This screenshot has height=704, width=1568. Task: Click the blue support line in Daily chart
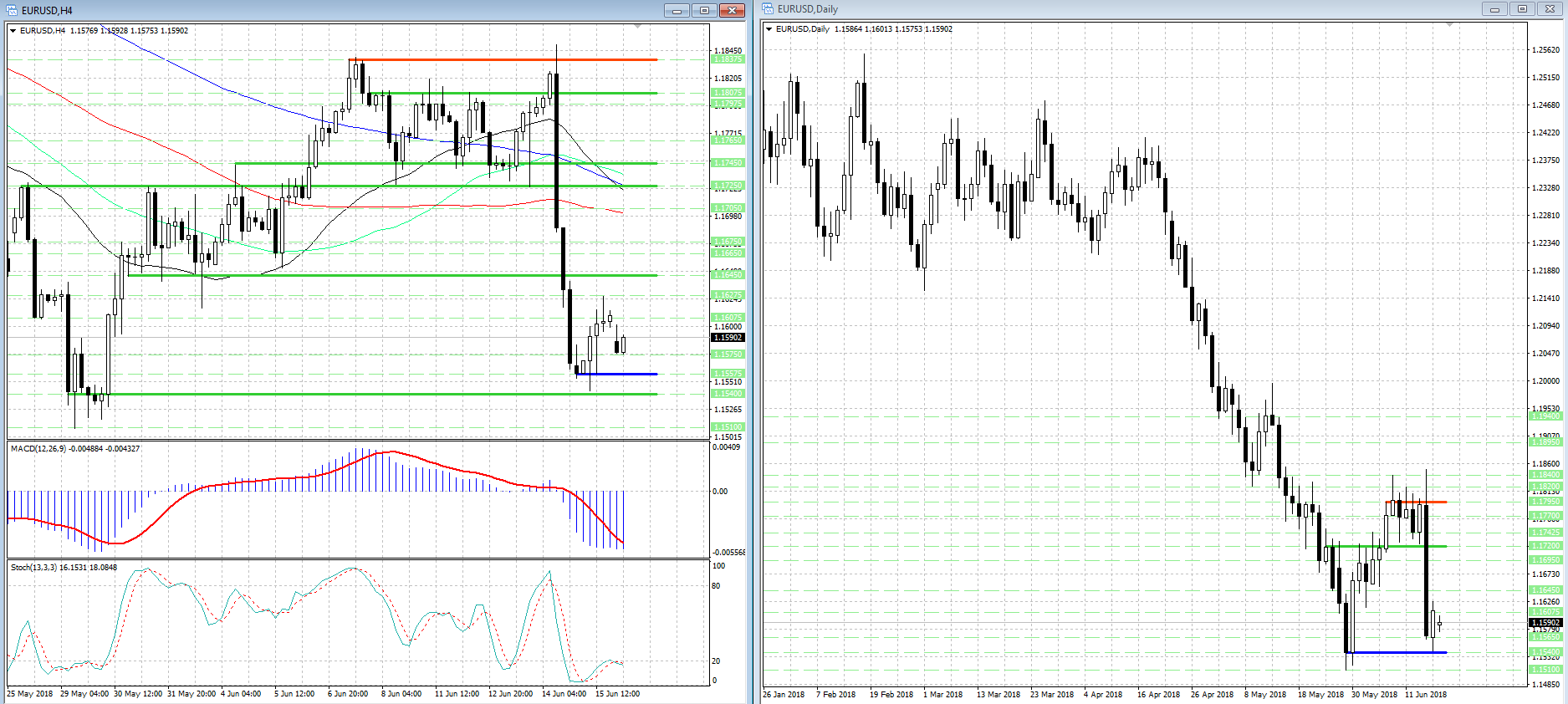tap(1396, 652)
